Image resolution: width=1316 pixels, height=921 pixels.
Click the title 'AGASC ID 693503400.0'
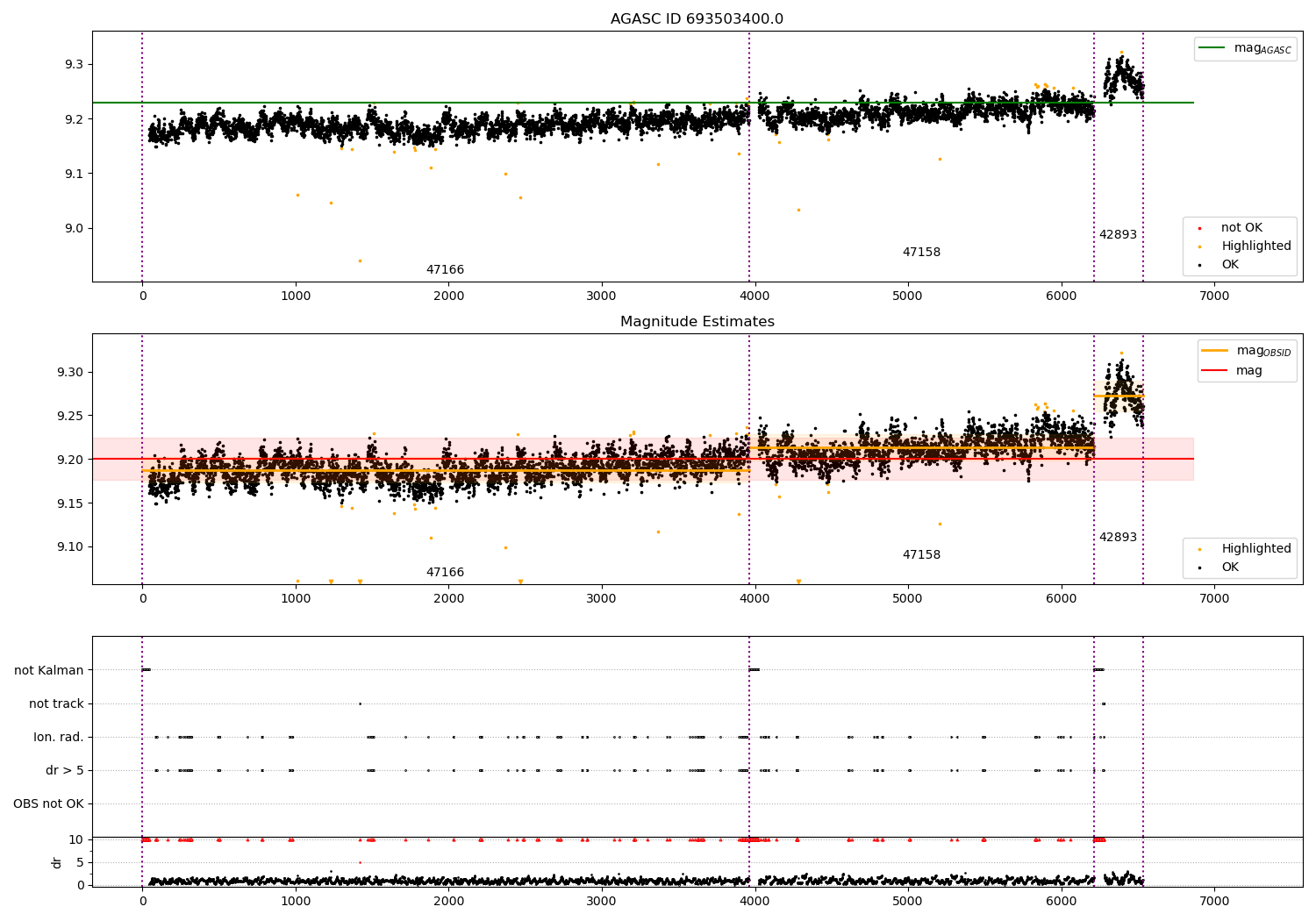697,19
